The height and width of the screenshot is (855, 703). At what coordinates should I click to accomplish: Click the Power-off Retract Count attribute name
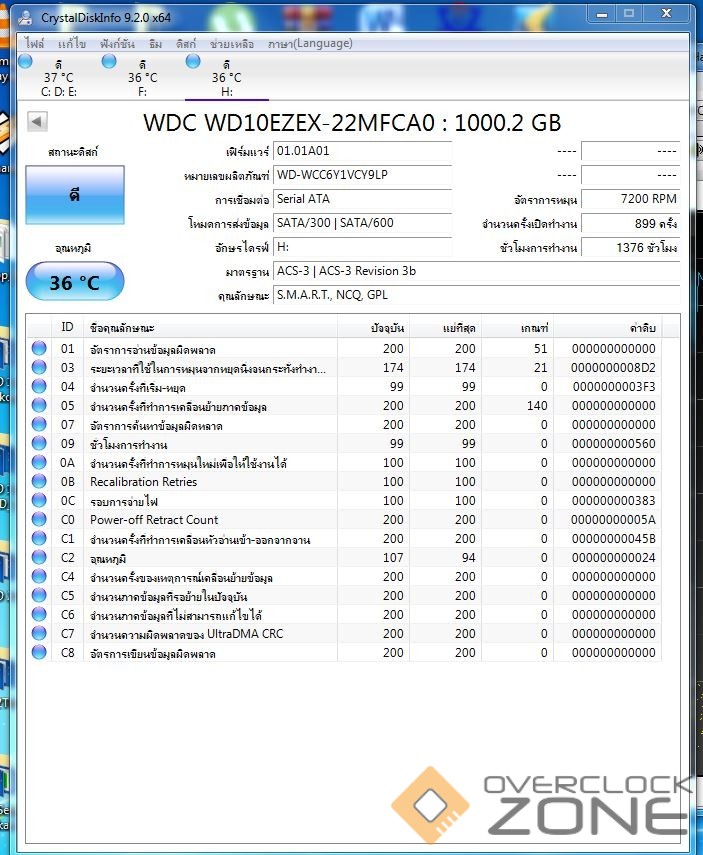(154, 520)
